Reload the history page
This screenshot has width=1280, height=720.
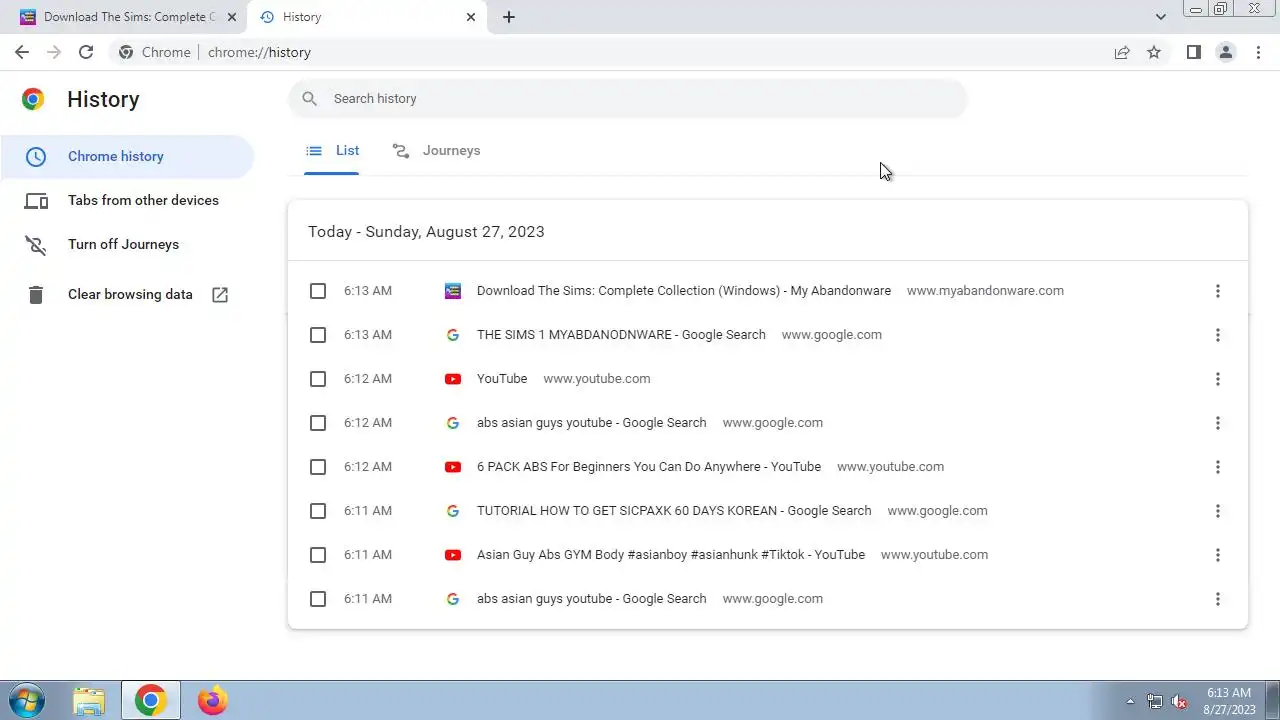coord(86,52)
